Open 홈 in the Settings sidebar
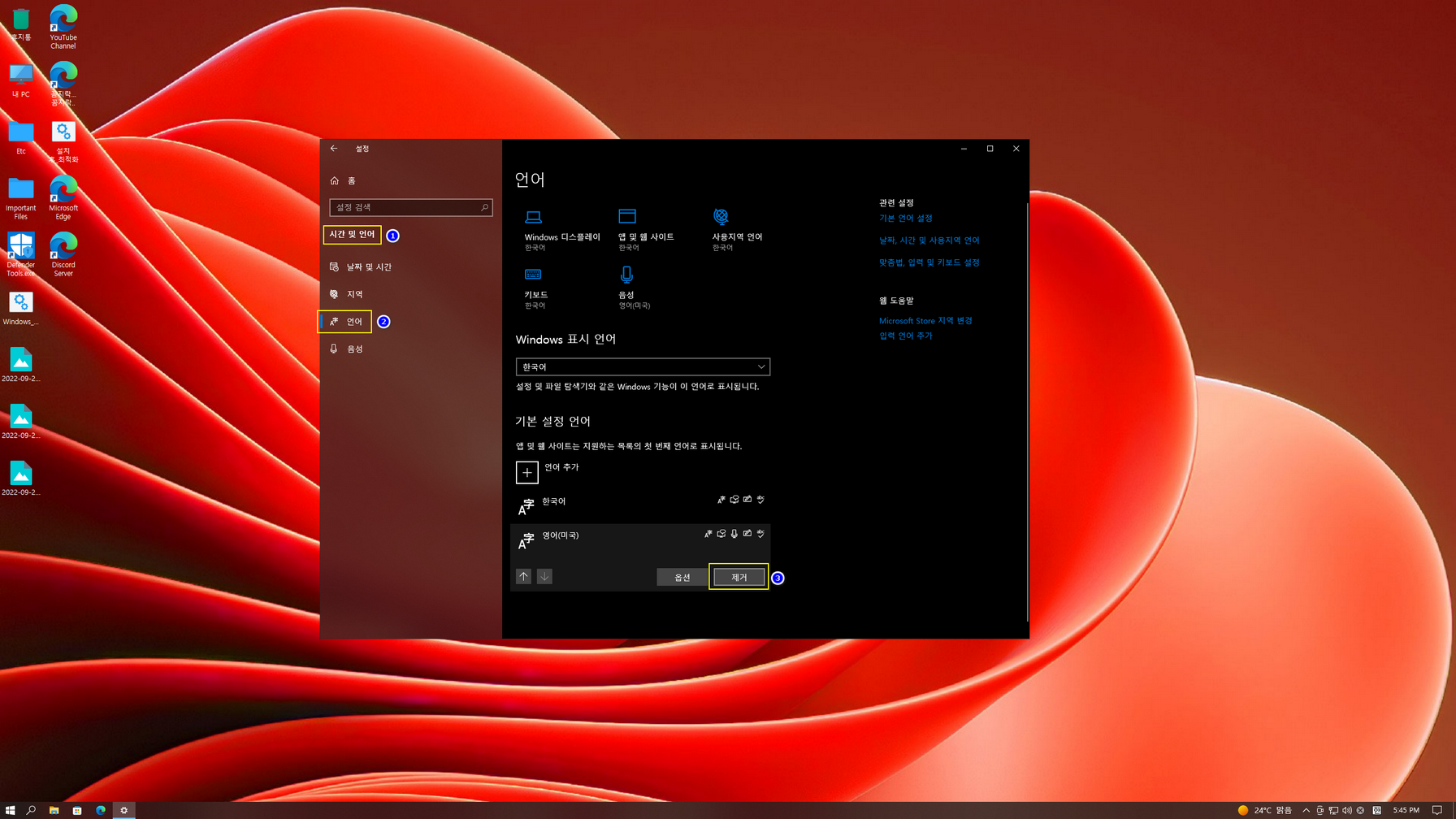 click(x=343, y=180)
